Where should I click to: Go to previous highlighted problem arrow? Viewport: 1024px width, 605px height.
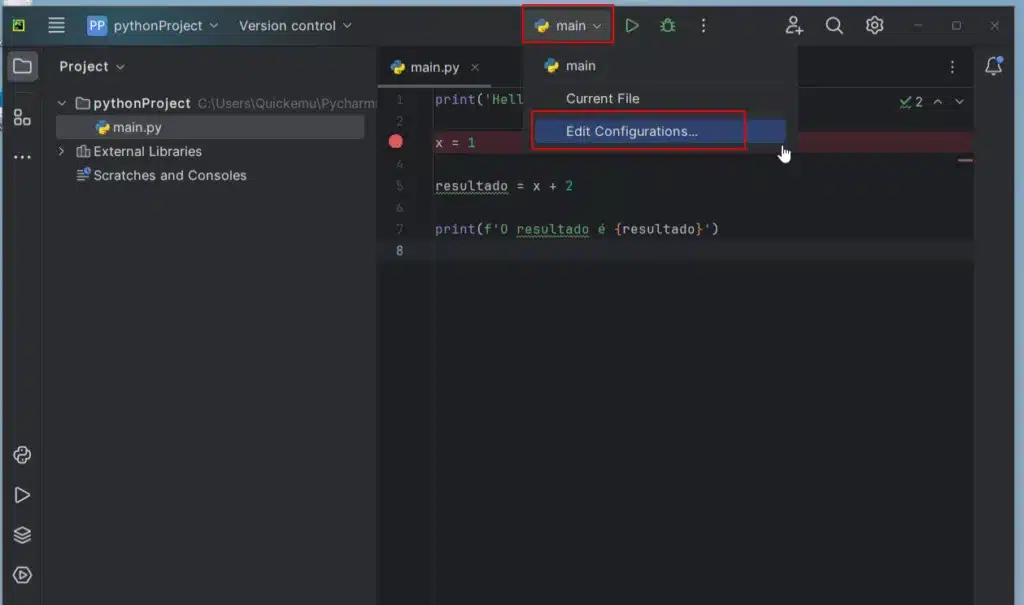click(x=938, y=102)
